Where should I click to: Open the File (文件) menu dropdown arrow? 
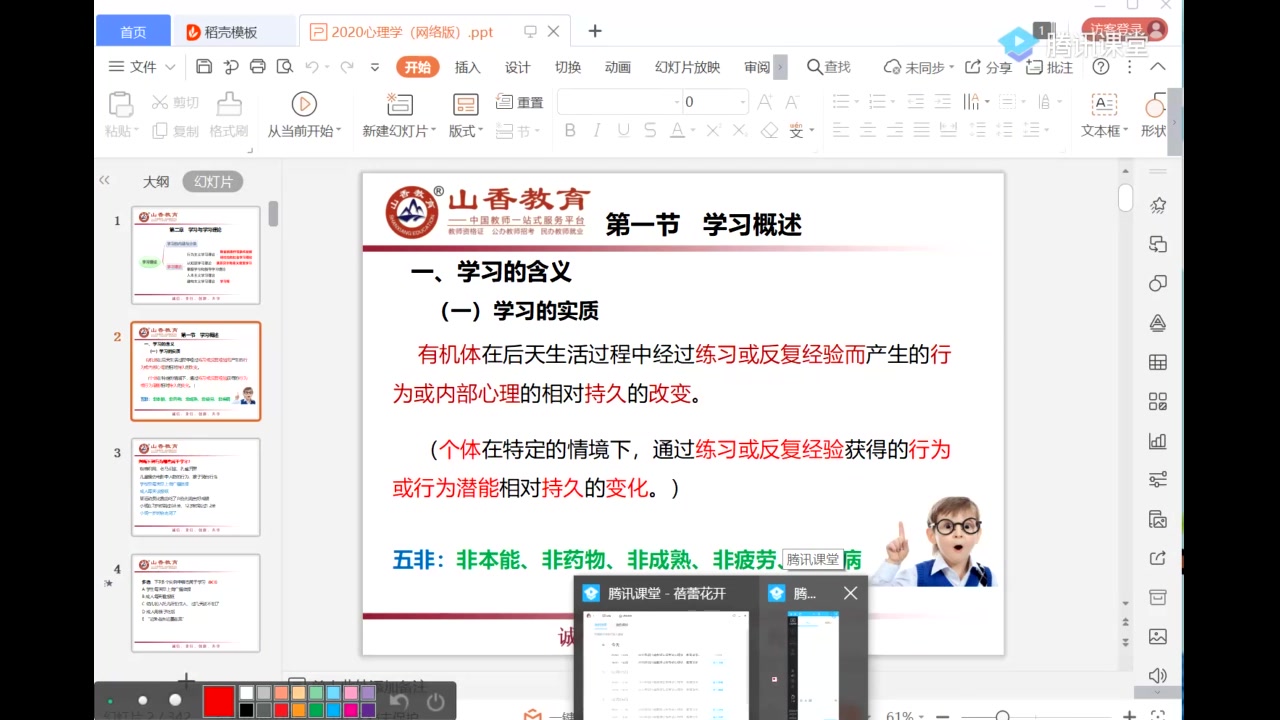(170, 67)
